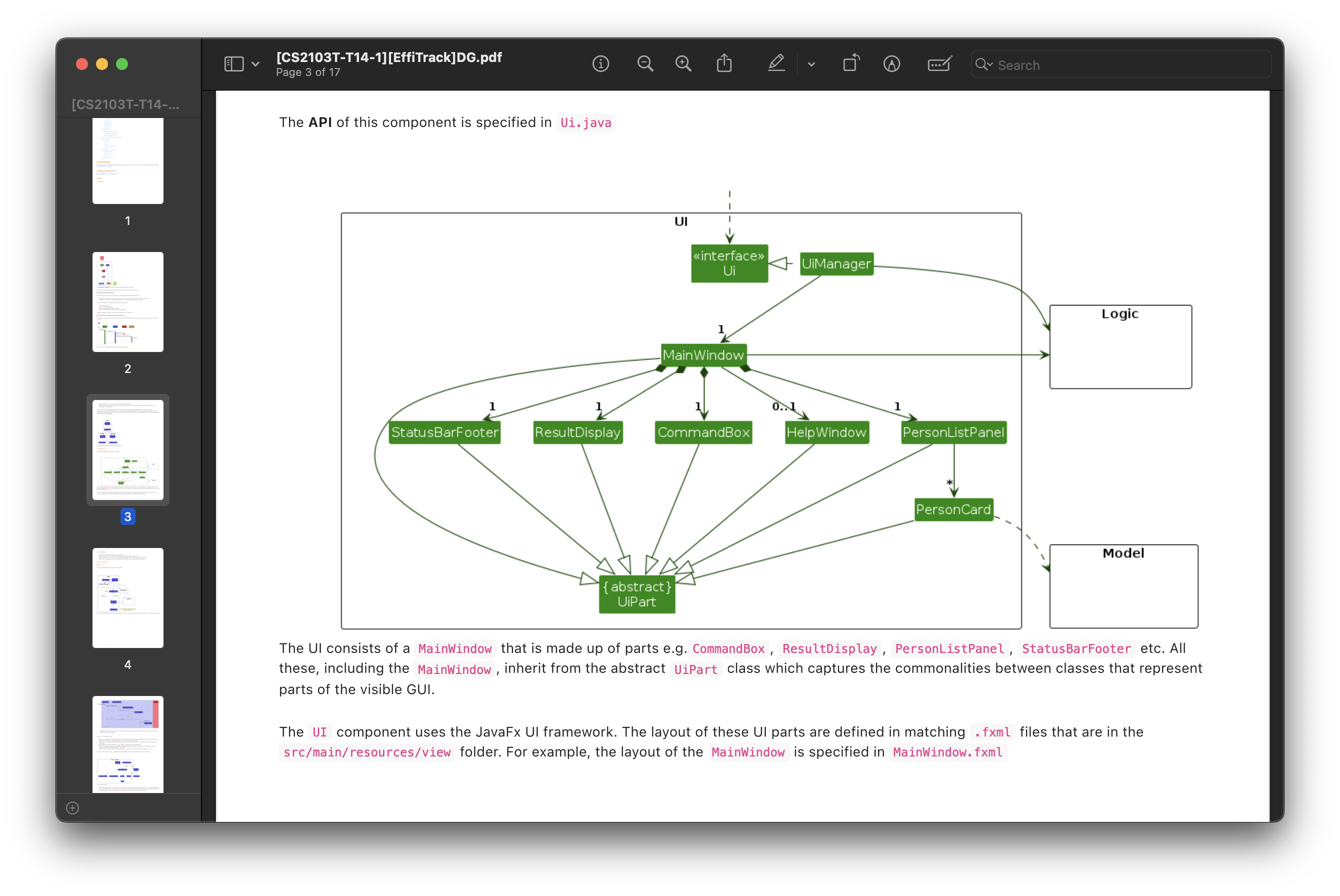Click the PersonListPanel diagram box

(953, 432)
